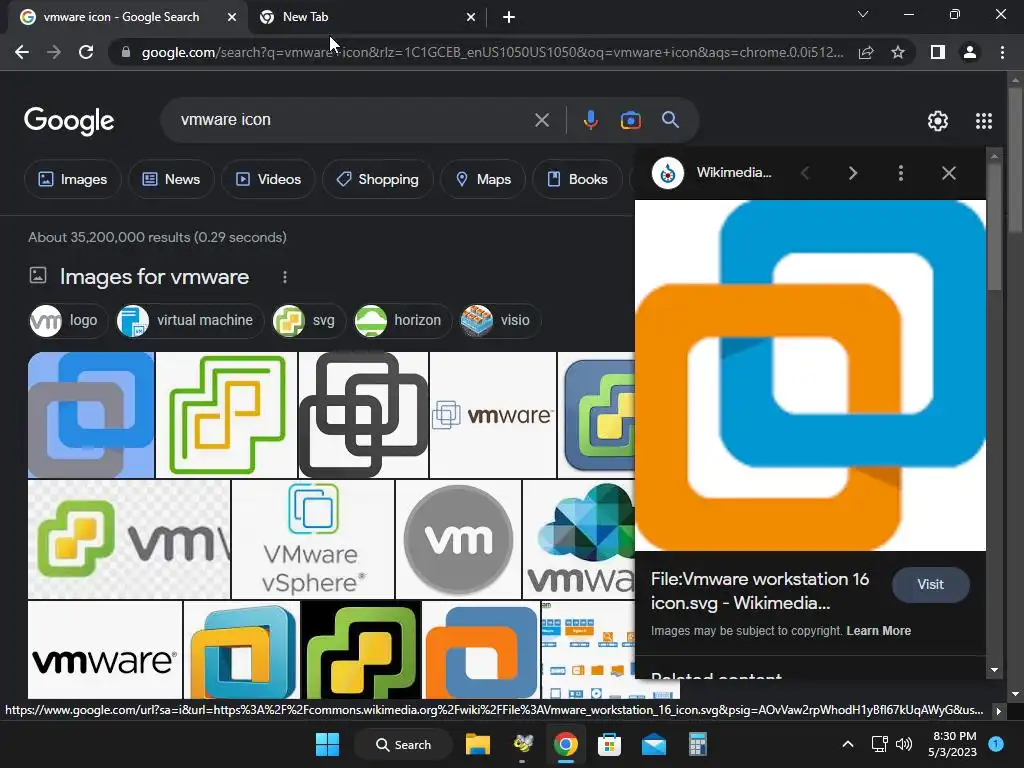
Task: Show next image in preview panel
Action: point(852,173)
